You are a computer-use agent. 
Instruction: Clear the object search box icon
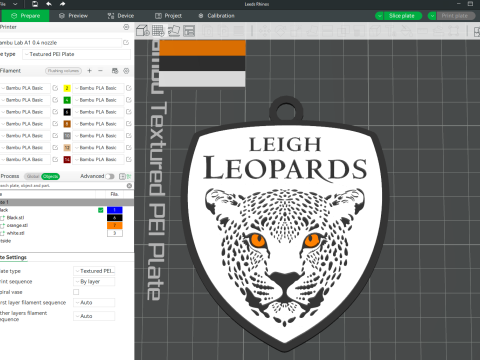point(129,185)
